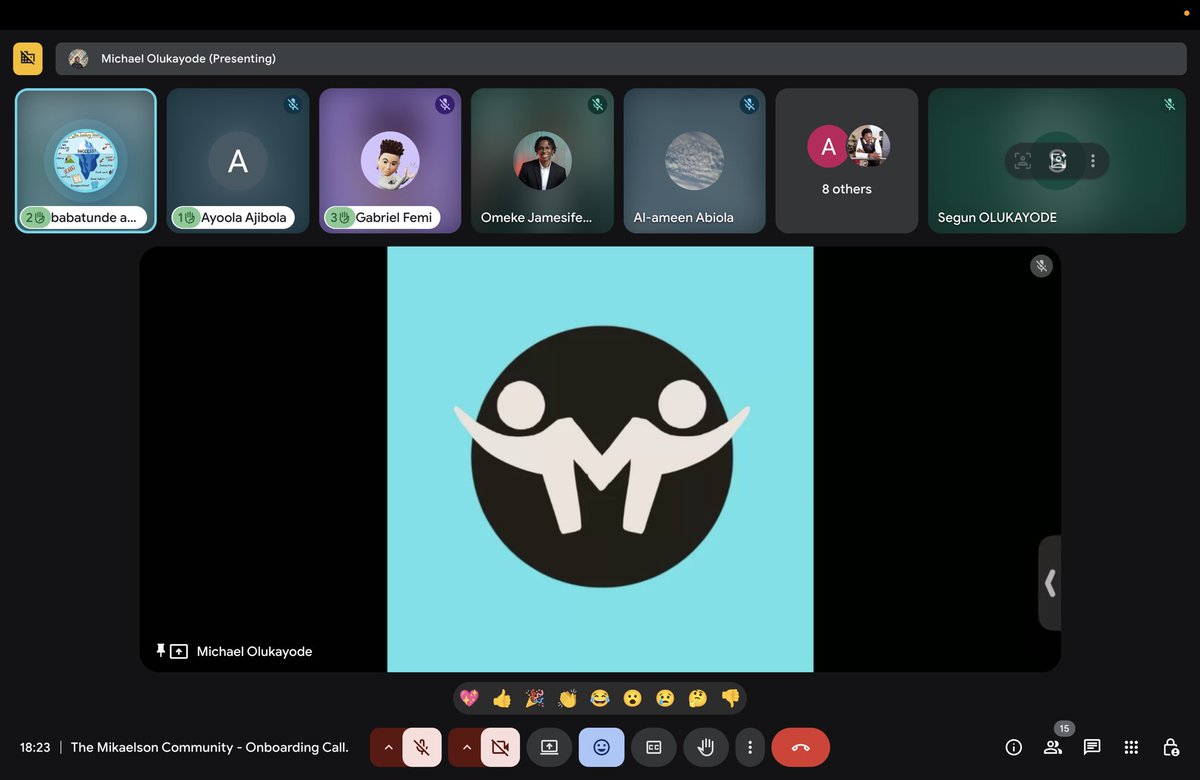Select Al-ameen Abiola participant tile
1200x780 pixels.
[694, 161]
